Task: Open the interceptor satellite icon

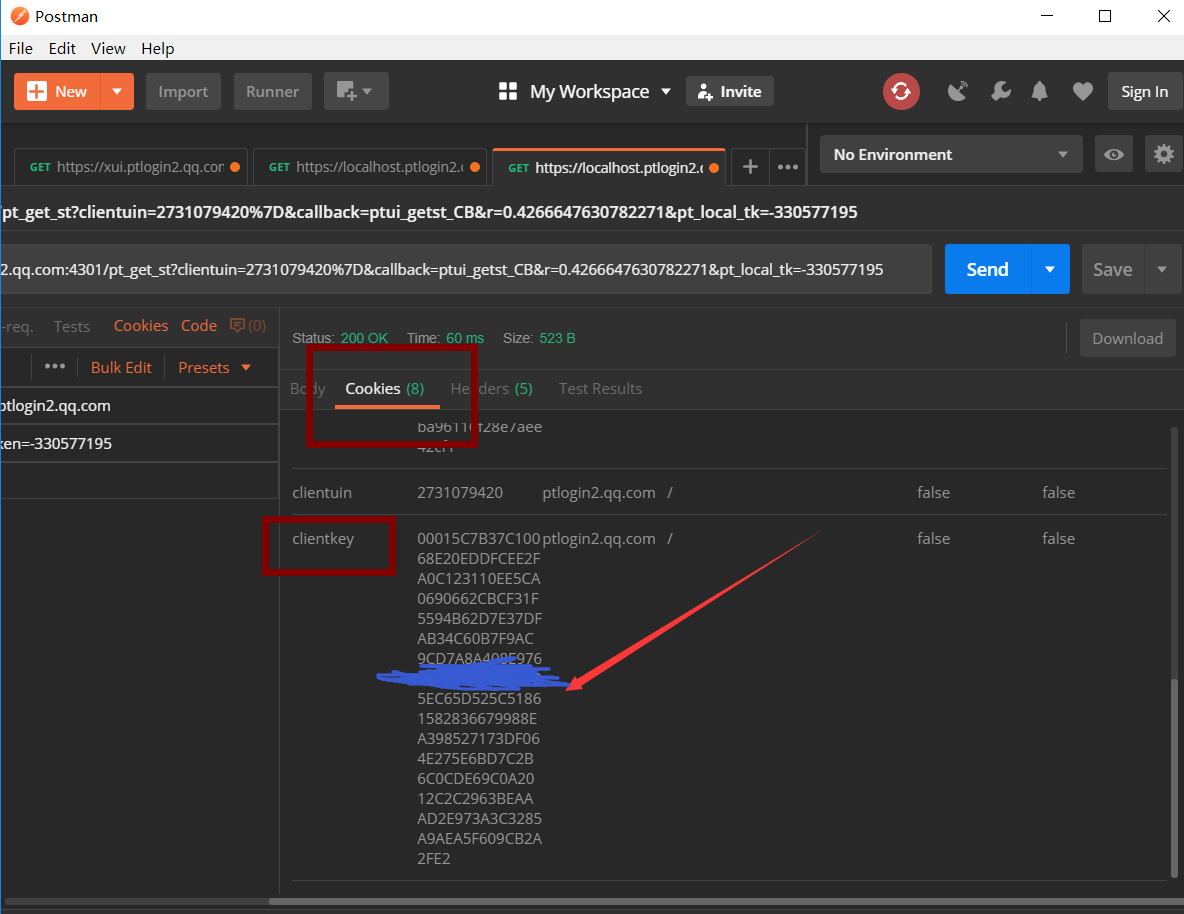Action: coord(957,91)
